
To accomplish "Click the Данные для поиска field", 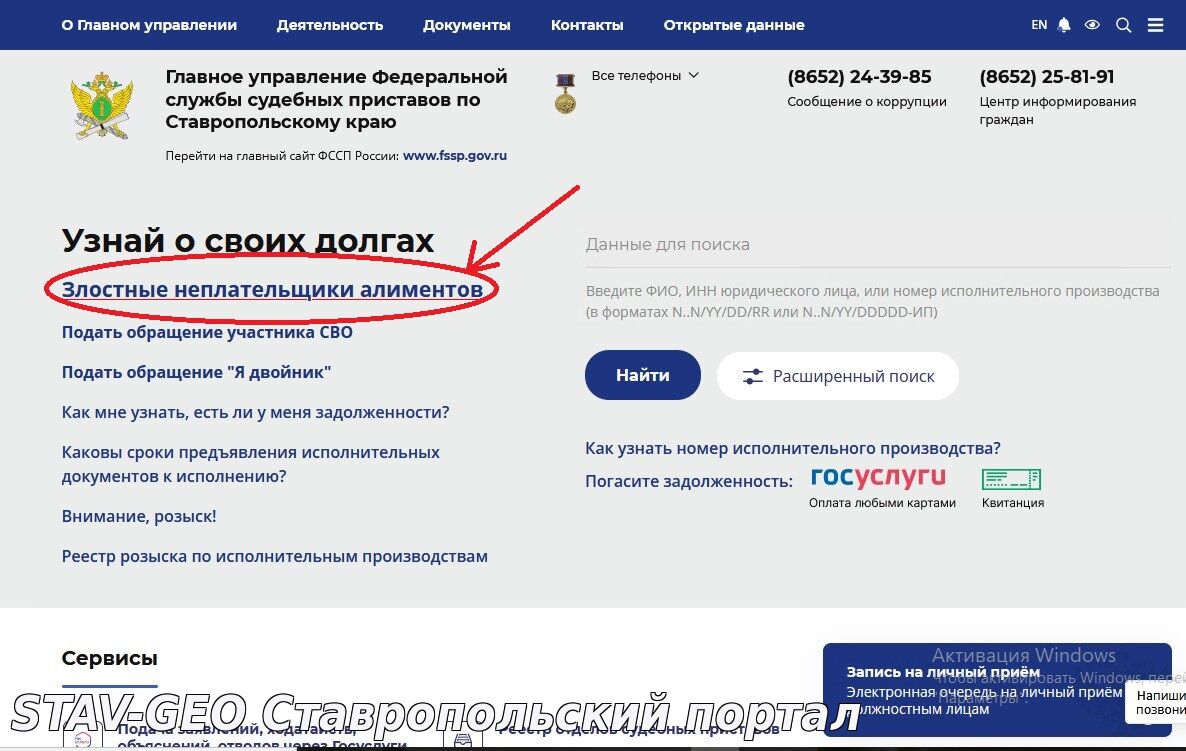I will [x=877, y=245].
